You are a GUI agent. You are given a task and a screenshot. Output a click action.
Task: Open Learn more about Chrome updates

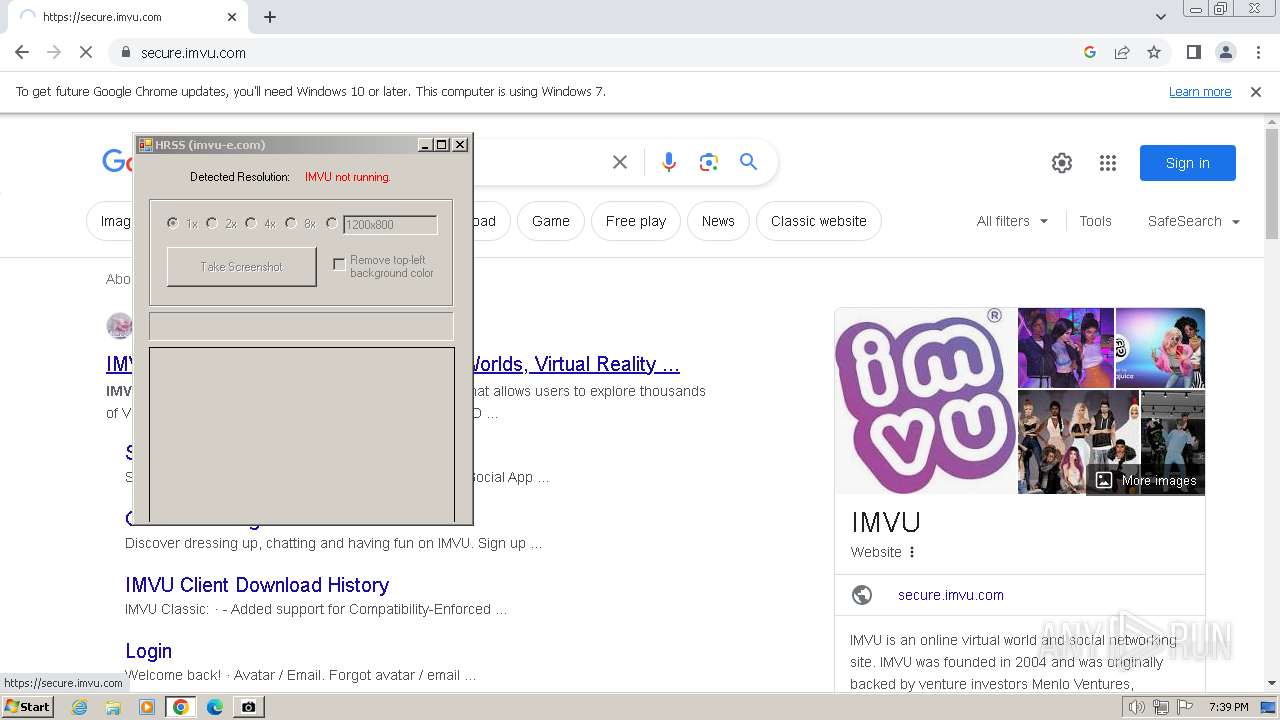point(1200,91)
